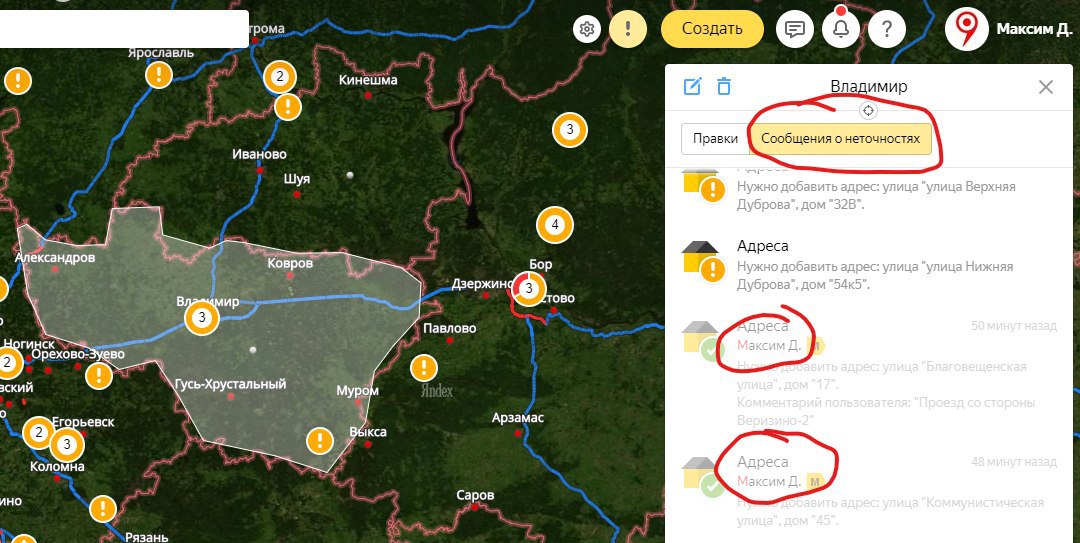This screenshot has height=543, width=1080.
Task: Toggle the yellow feedback exclamation button
Action: coord(627,29)
